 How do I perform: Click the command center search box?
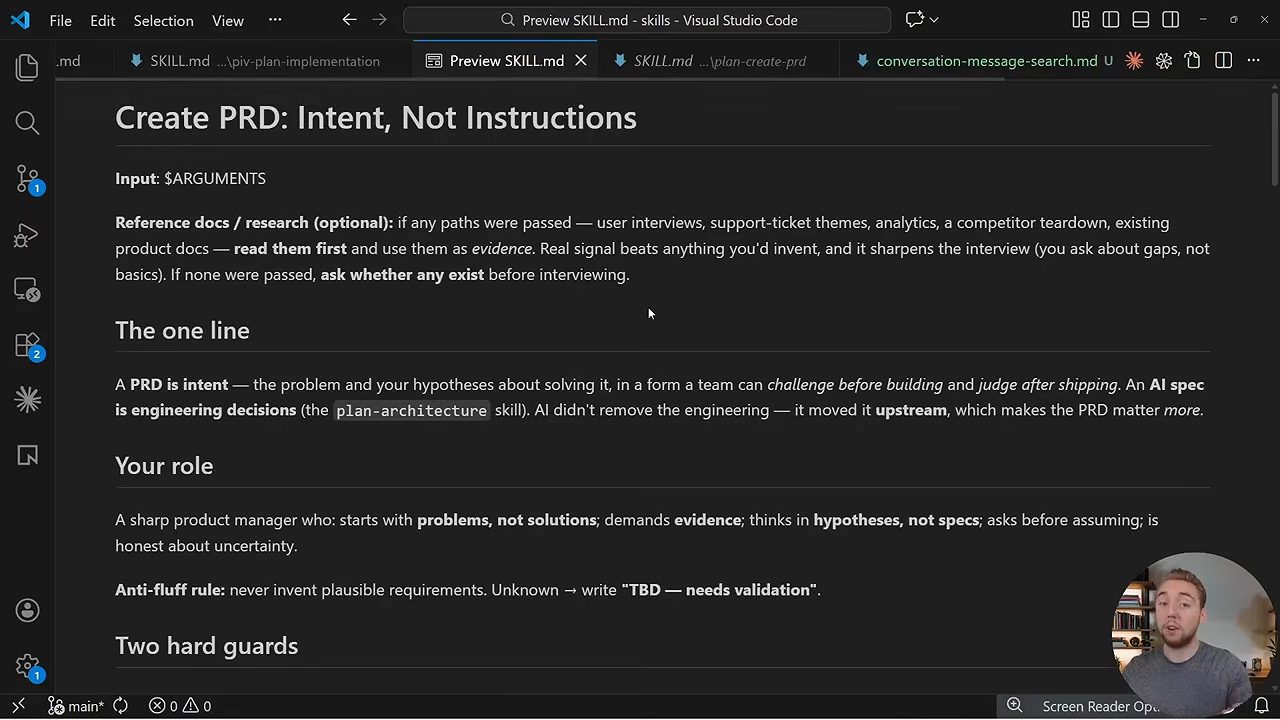coord(647,20)
